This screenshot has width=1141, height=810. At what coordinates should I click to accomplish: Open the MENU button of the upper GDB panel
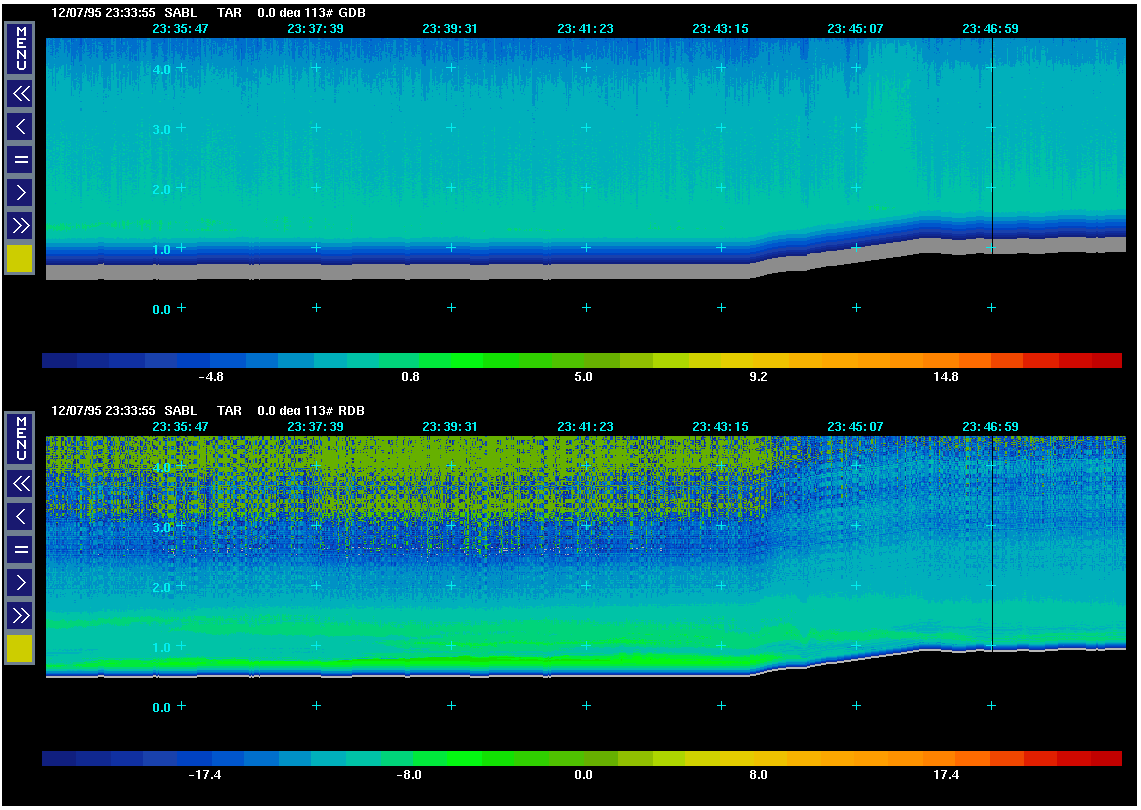coord(20,50)
